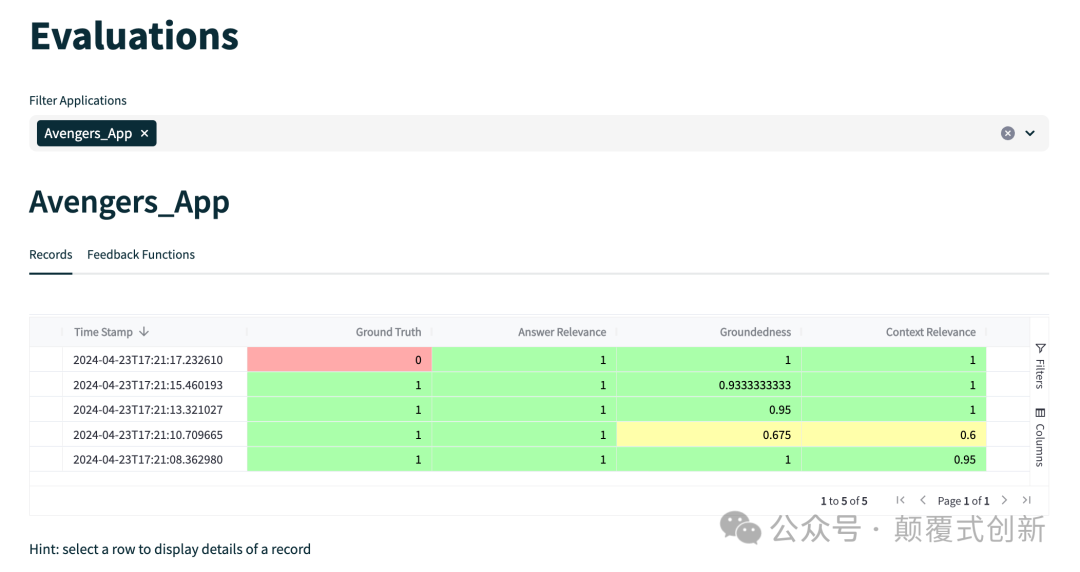Image resolution: width=1080 pixels, height=572 pixels.
Task: Switch to the Feedback Functions tab
Action: (x=141, y=255)
